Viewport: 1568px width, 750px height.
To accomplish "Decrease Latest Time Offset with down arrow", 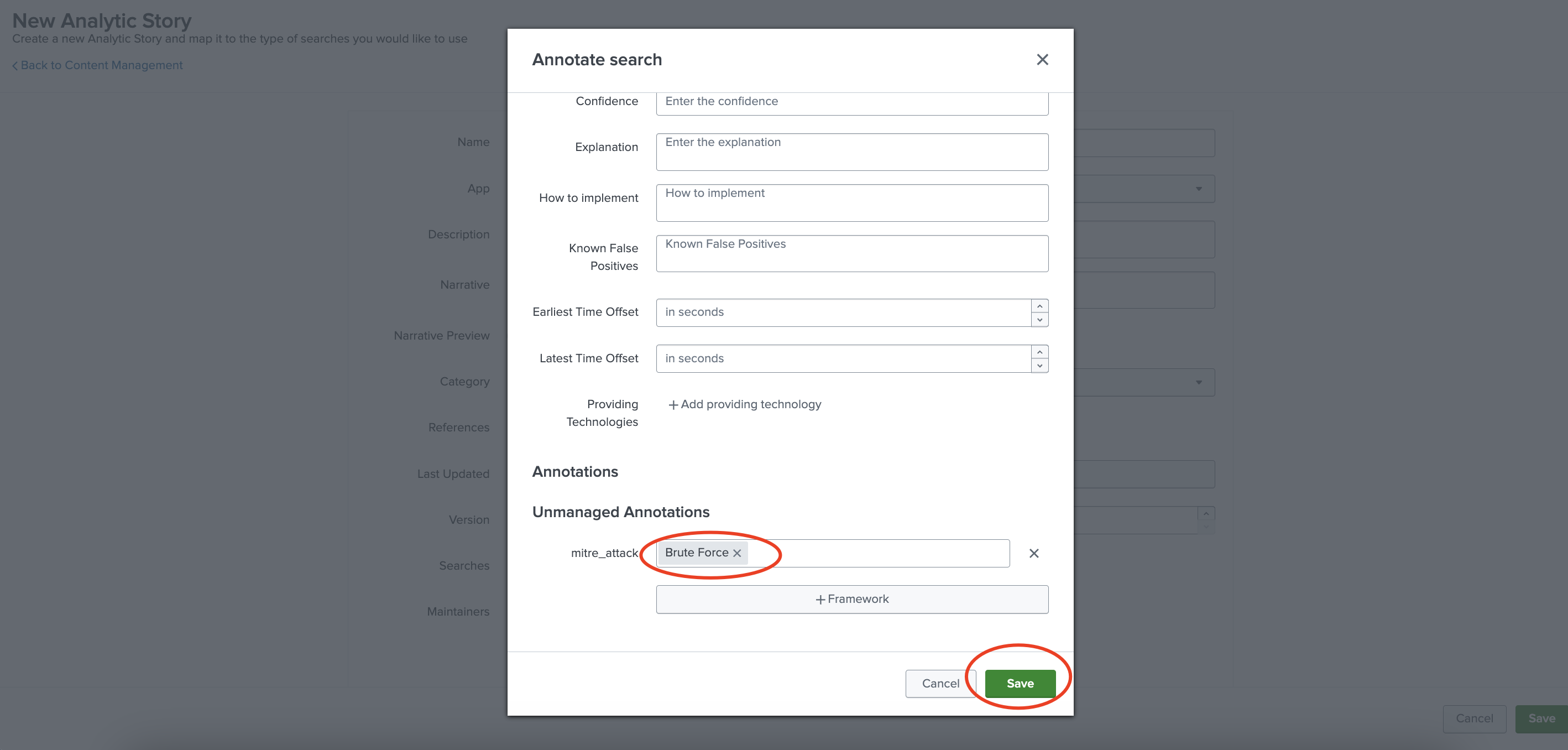I will [1039, 366].
